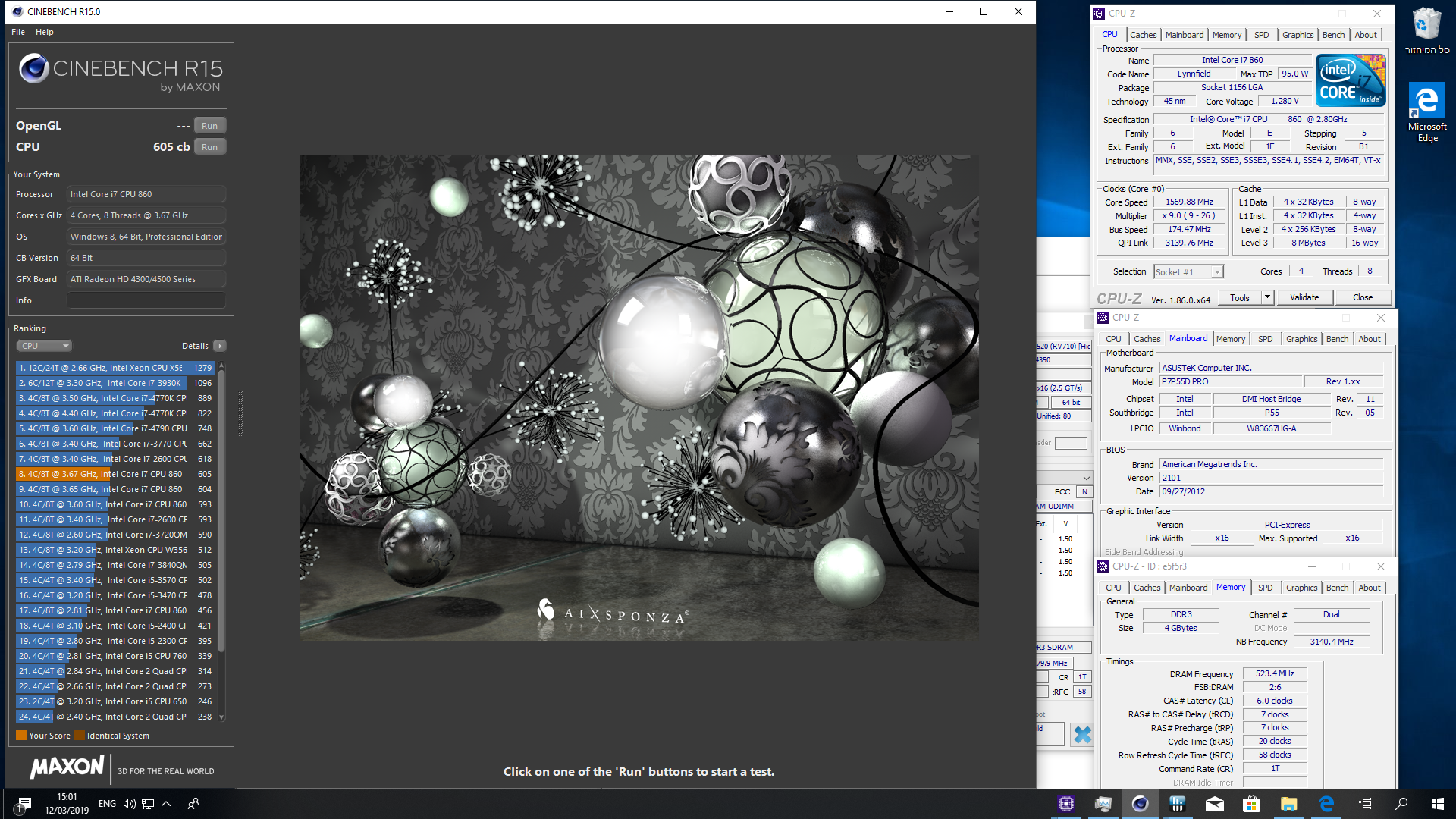
Task: Open Microsoft Store from taskbar
Action: tap(1251, 804)
